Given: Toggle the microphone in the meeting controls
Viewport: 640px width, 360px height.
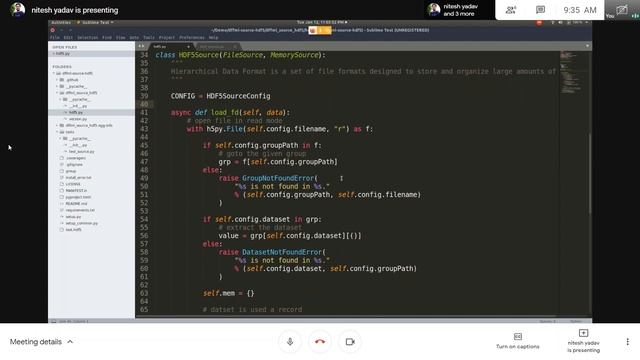Looking at the screenshot, I should (290, 342).
